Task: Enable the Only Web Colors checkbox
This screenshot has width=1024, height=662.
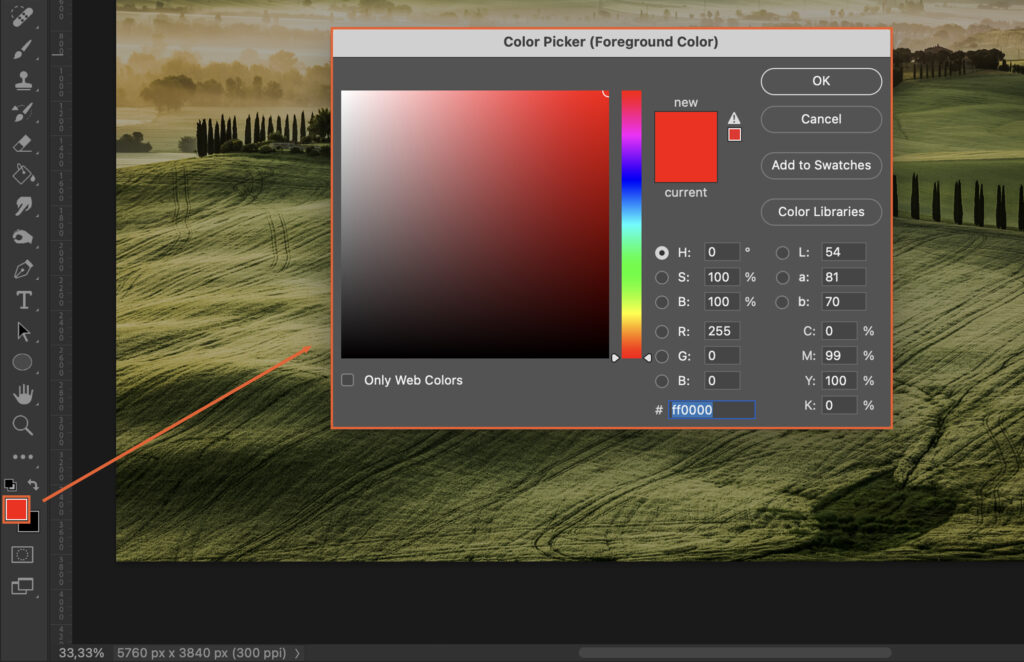Action: pos(347,380)
